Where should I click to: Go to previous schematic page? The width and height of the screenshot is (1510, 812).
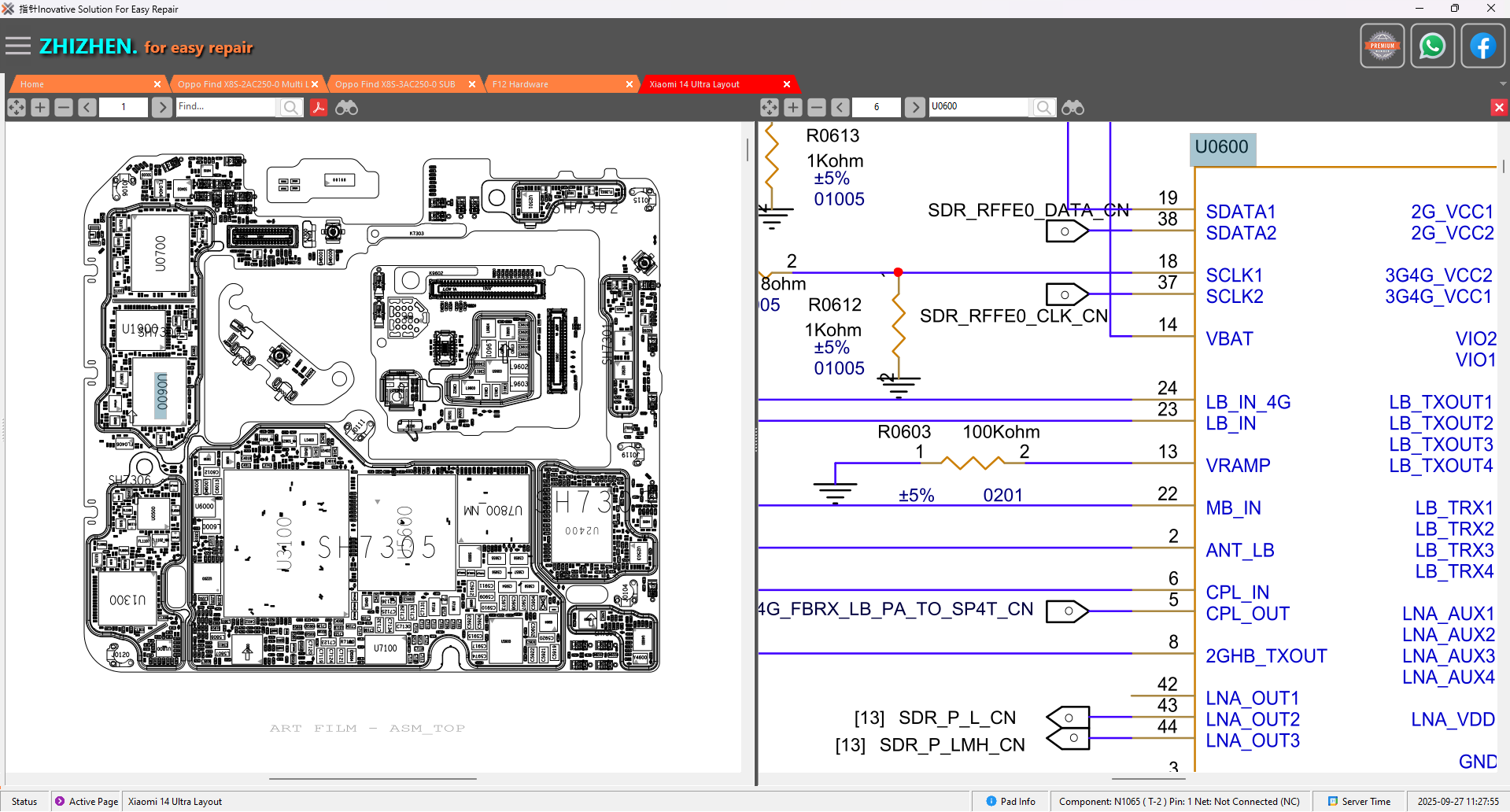pos(840,107)
